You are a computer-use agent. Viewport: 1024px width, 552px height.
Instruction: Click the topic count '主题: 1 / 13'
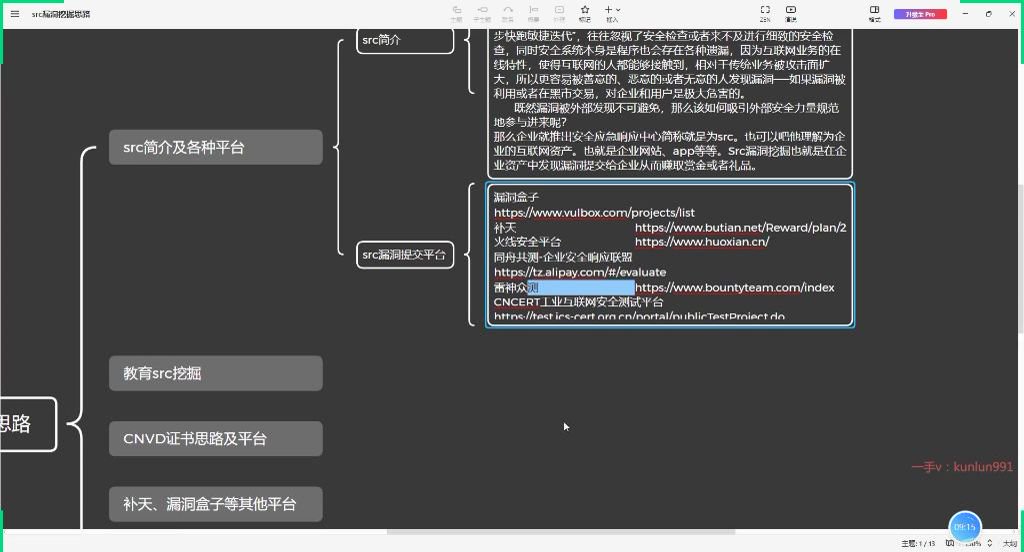tap(918, 544)
